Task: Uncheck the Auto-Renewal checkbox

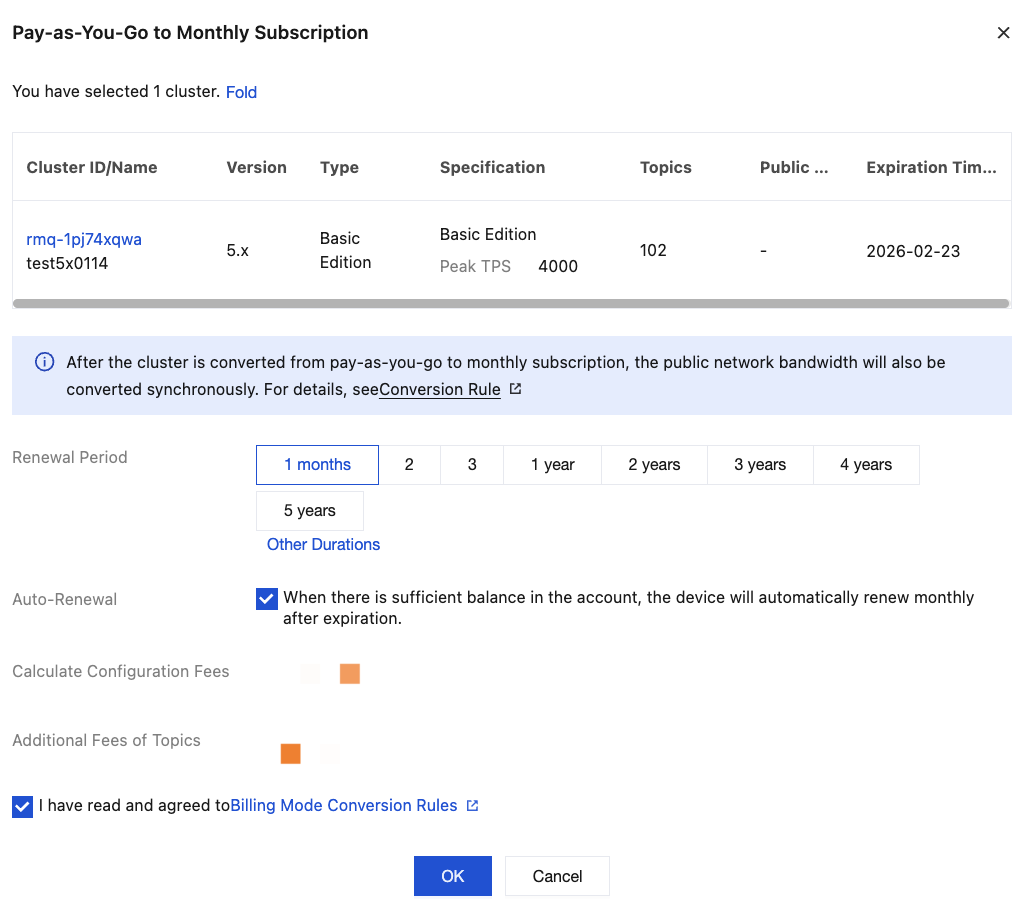Action: (x=267, y=598)
